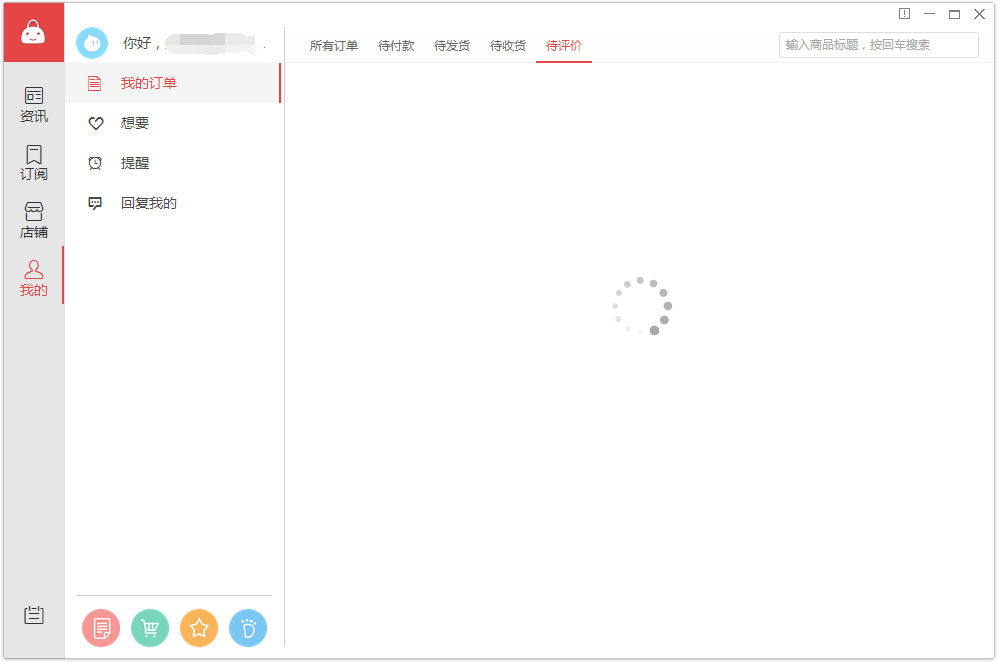
Task: Open the green shopping cart icon
Action: 150,628
